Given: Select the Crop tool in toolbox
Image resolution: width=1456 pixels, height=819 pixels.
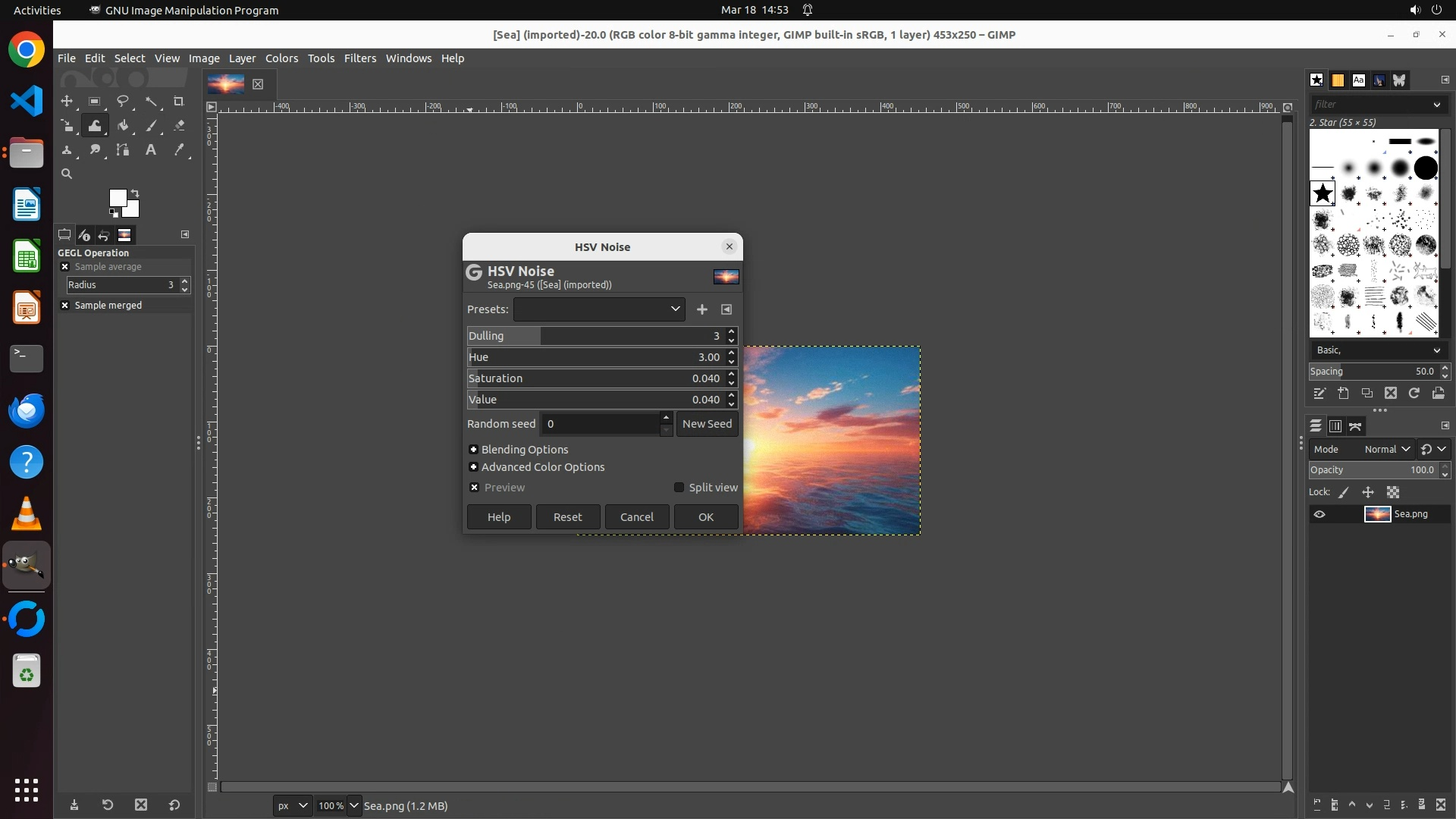Looking at the screenshot, I should (x=179, y=102).
